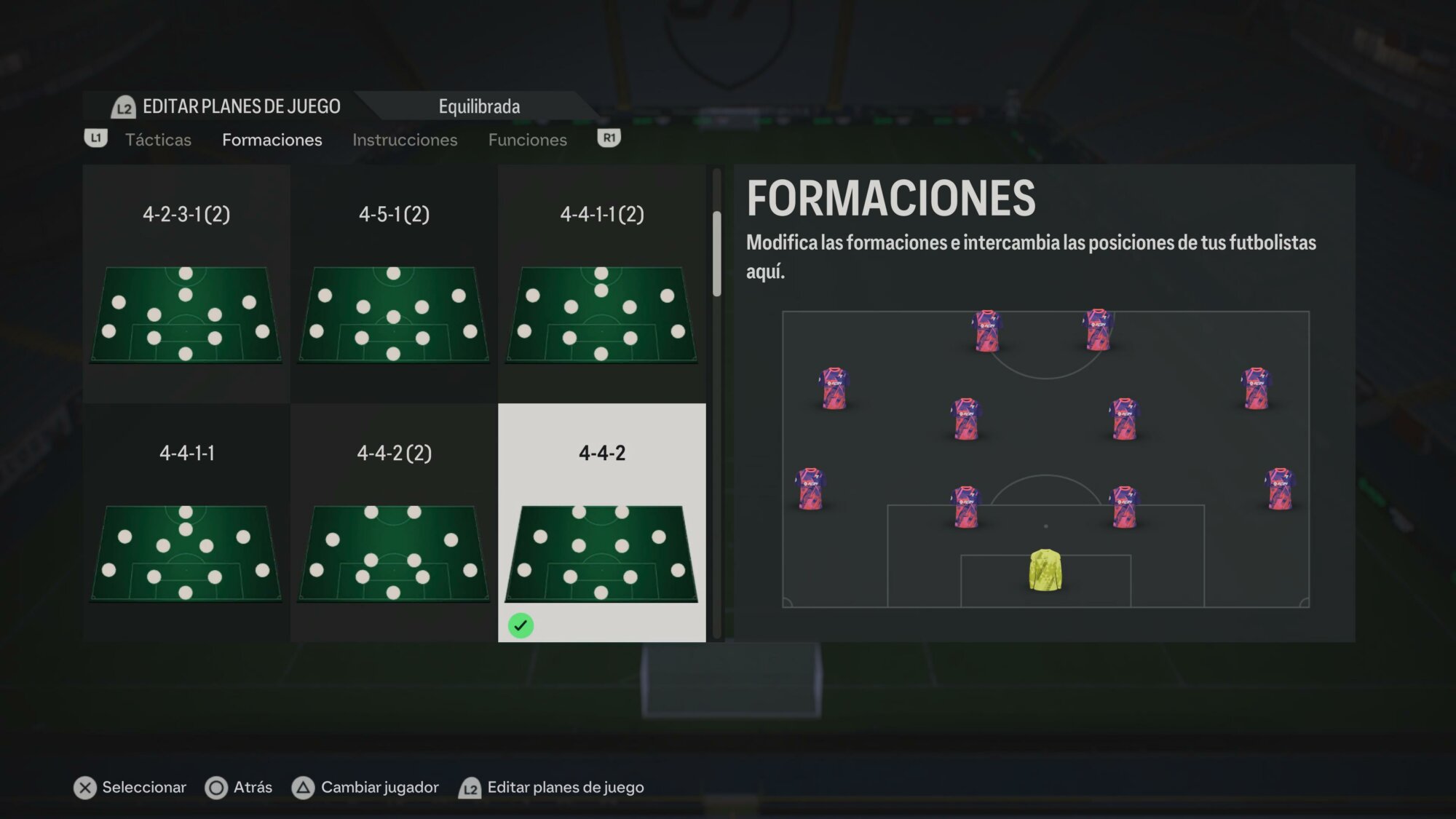Click the X Seleccionar button icon

(x=85, y=788)
